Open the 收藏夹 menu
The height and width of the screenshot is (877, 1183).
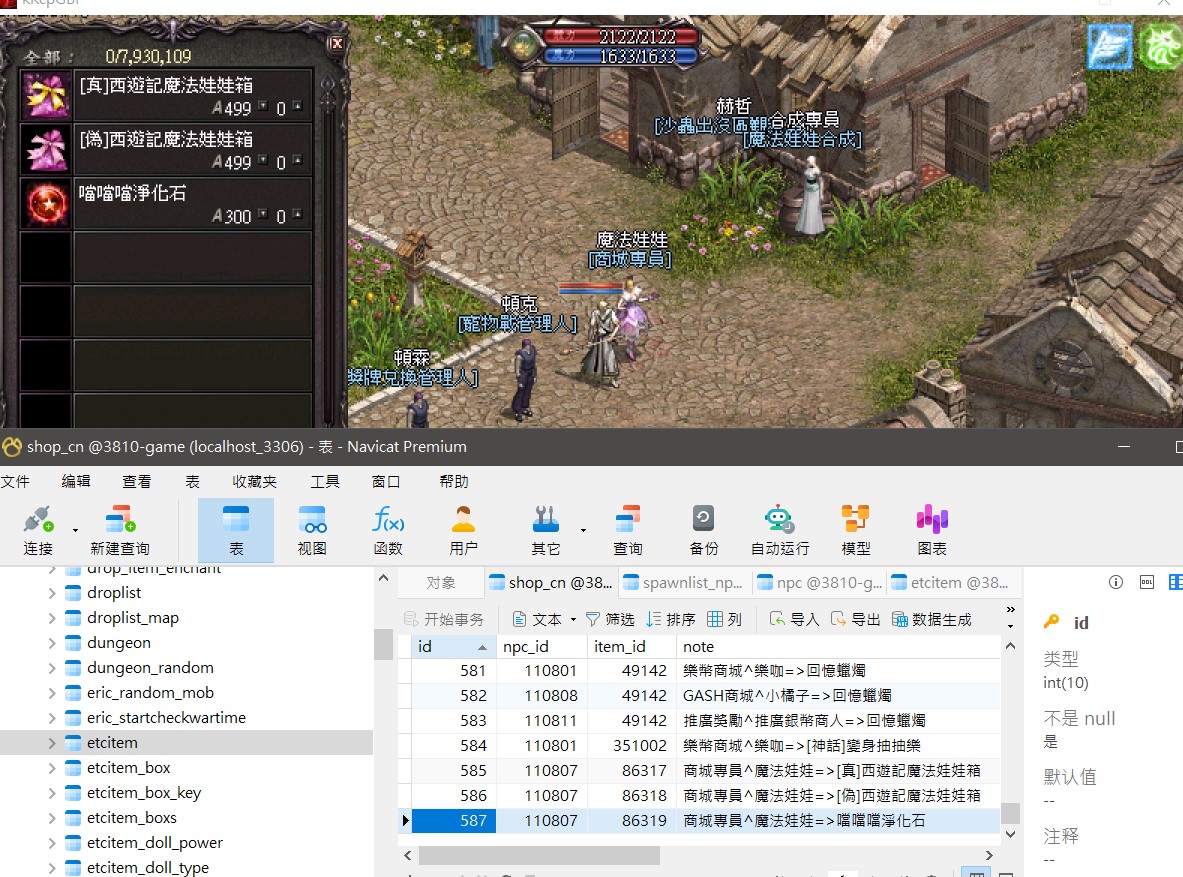click(x=254, y=482)
